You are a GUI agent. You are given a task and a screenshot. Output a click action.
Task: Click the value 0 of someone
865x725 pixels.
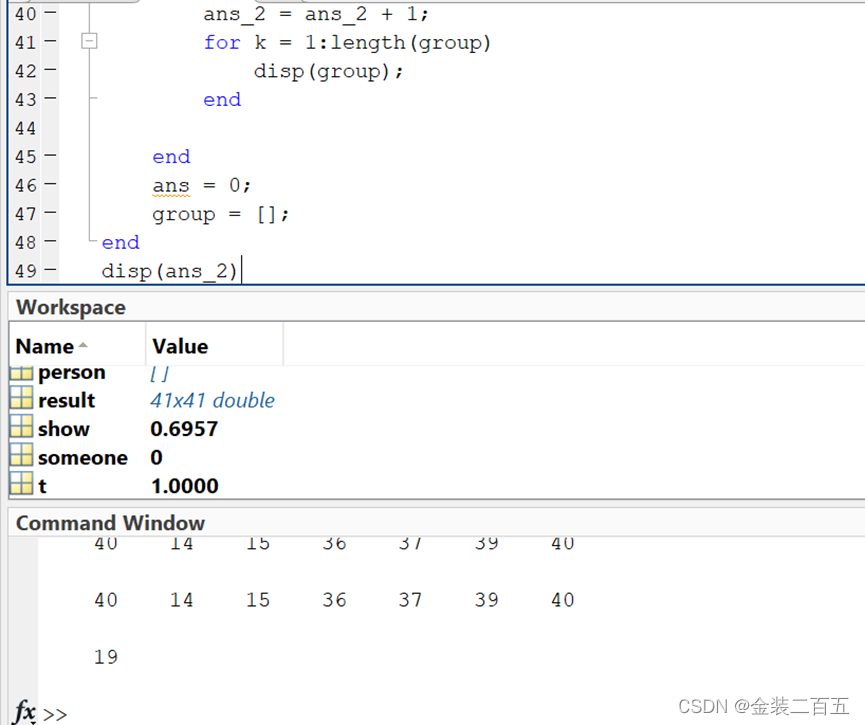(x=157, y=457)
